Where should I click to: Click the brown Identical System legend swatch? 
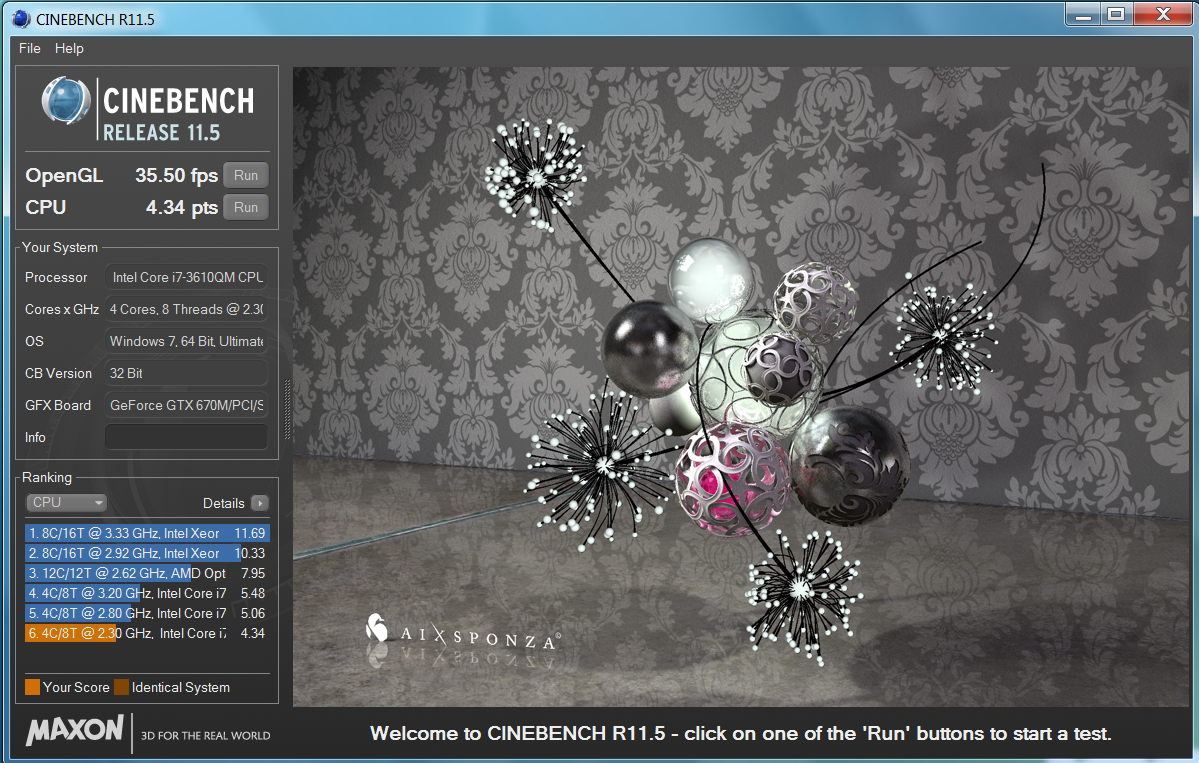coord(122,687)
